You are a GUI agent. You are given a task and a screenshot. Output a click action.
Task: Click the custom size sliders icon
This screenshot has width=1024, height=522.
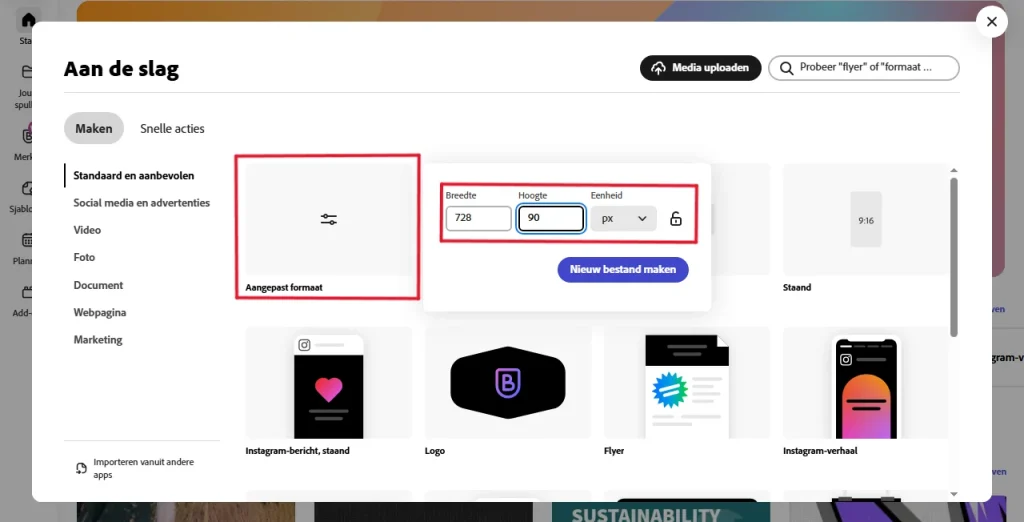click(x=328, y=220)
